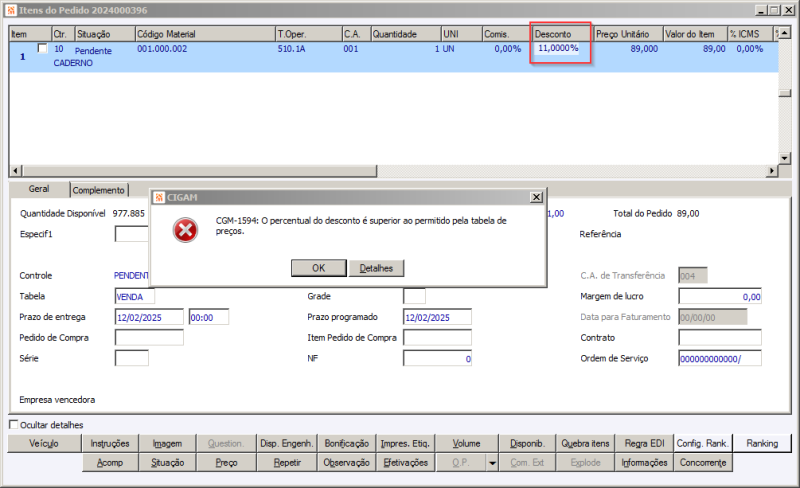
Task: Close the CIGAM error dialog
Action: pos(536,197)
